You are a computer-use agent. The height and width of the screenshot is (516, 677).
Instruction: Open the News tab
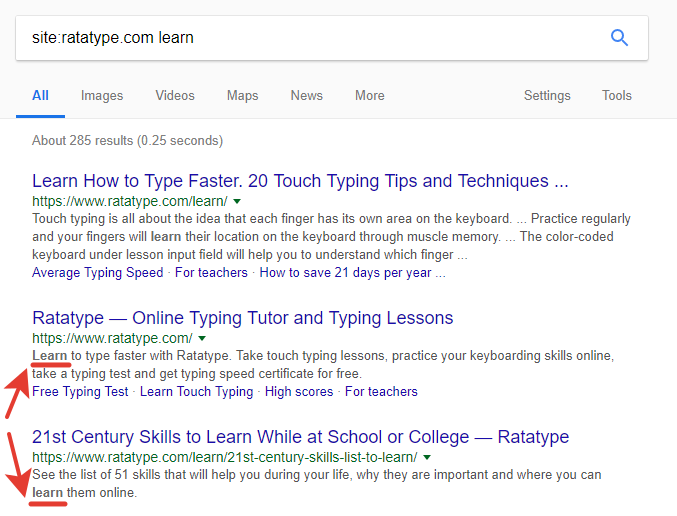307,95
